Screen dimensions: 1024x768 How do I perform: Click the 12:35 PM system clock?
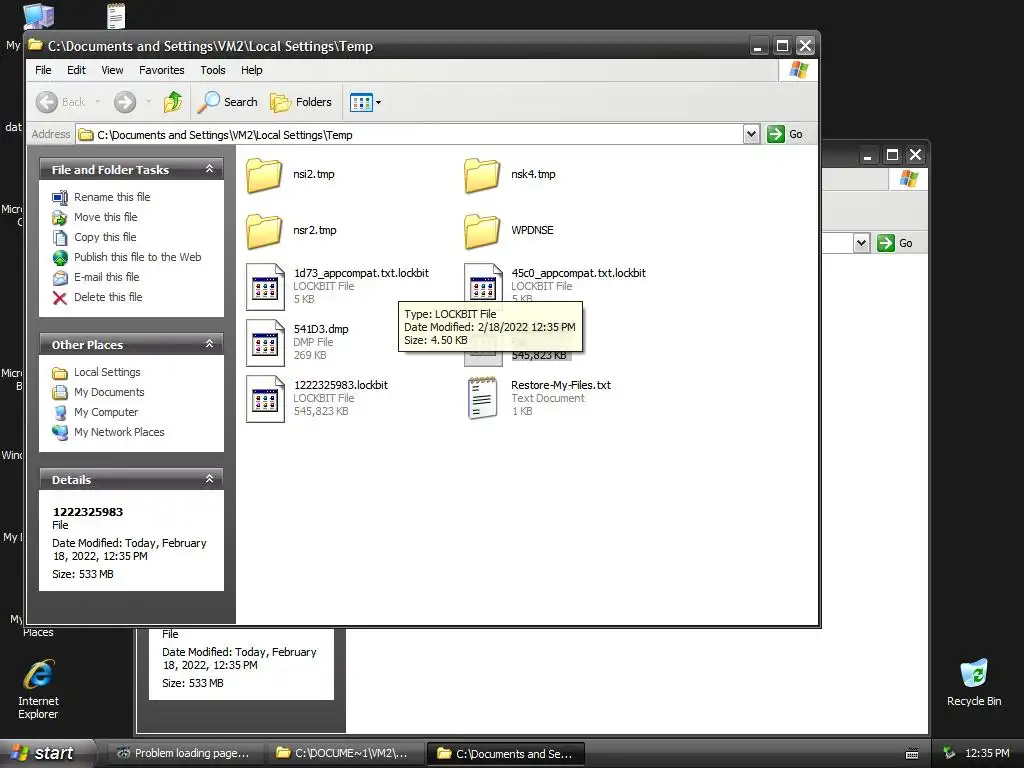987,753
